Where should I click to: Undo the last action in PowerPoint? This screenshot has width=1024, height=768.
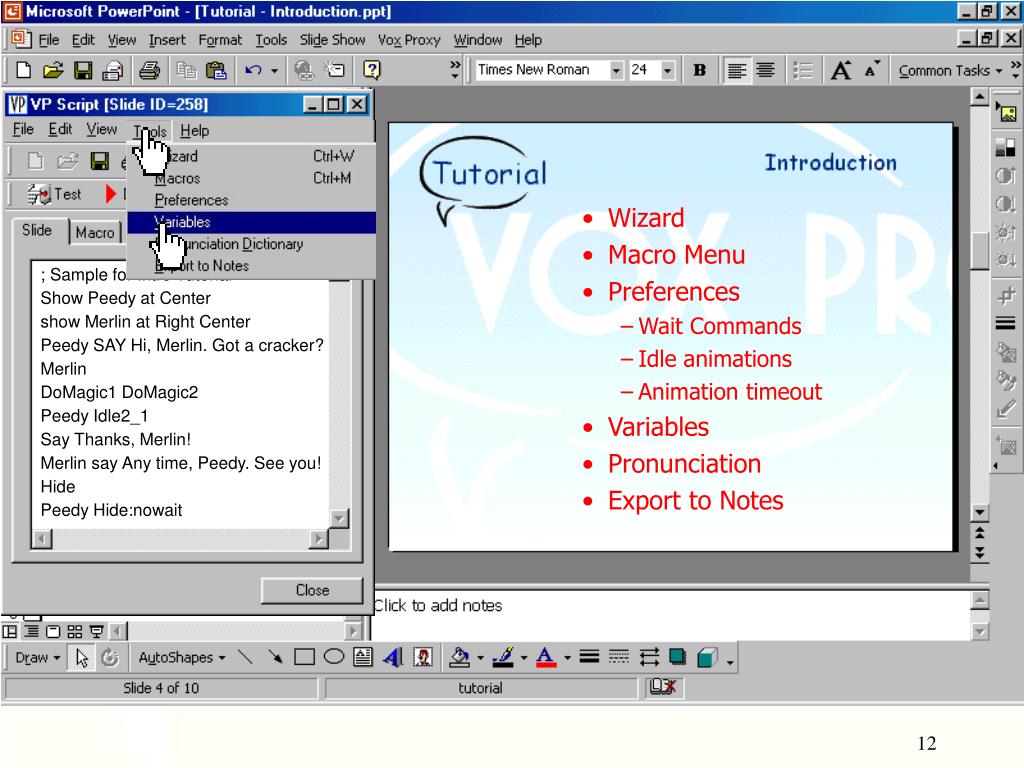coord(253,70)
